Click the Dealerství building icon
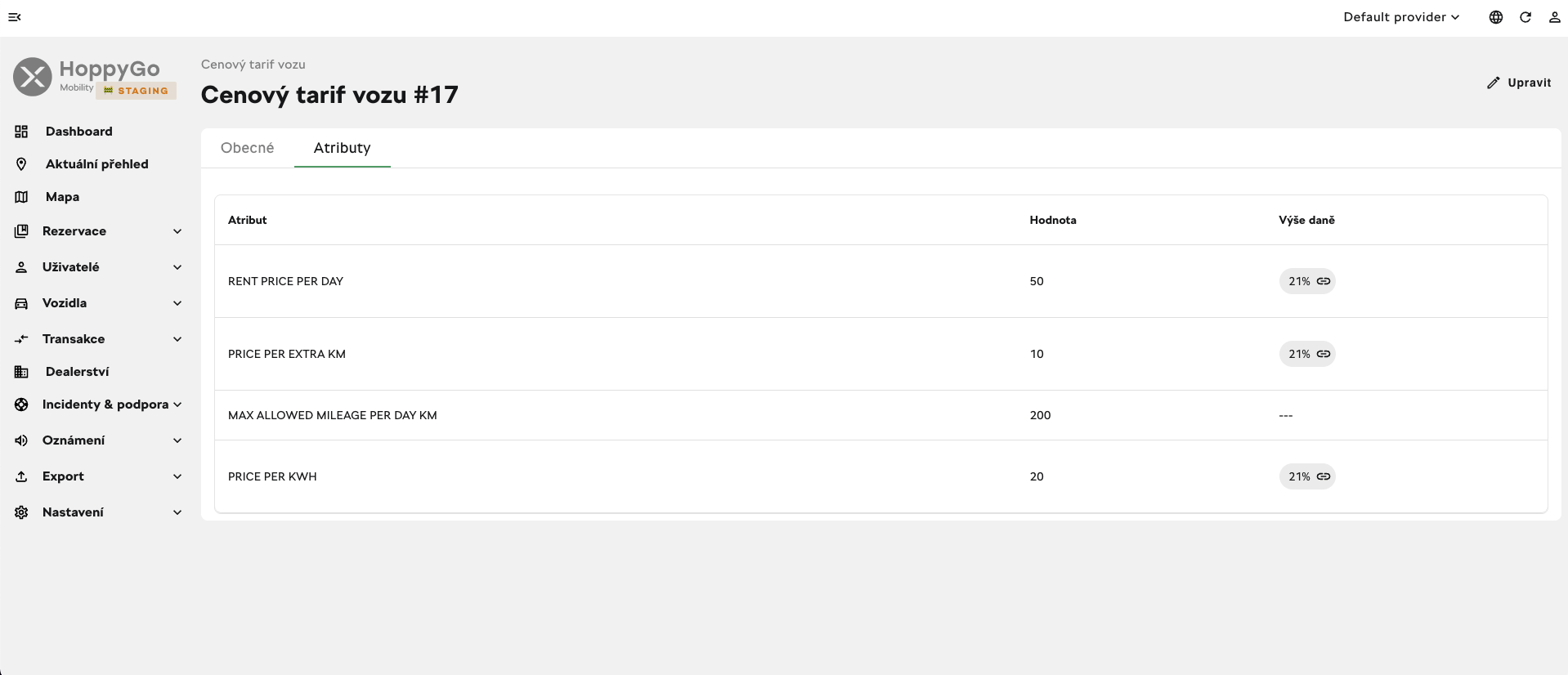The height and width of the screenshot is (675, 1568). (x=21, y=372)
